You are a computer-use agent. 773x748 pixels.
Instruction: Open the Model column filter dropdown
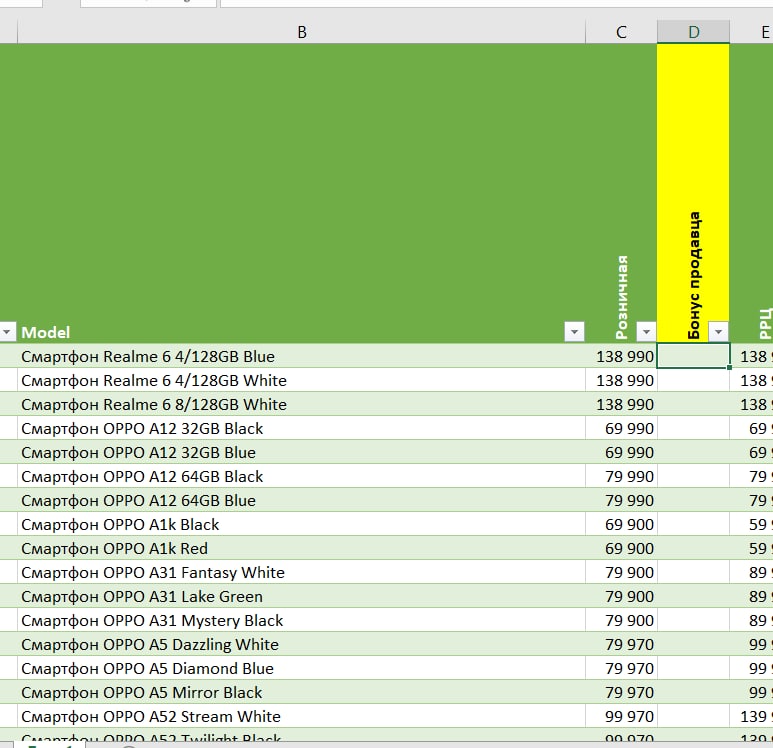click(x=574, y=331)
